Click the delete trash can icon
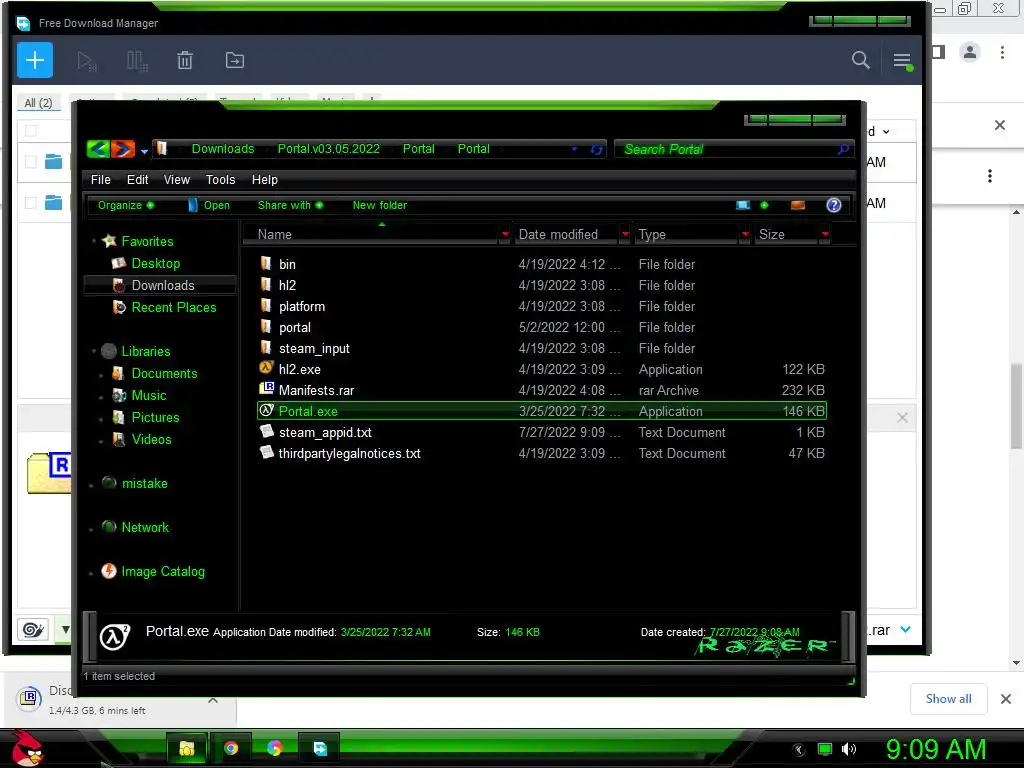 185,61
